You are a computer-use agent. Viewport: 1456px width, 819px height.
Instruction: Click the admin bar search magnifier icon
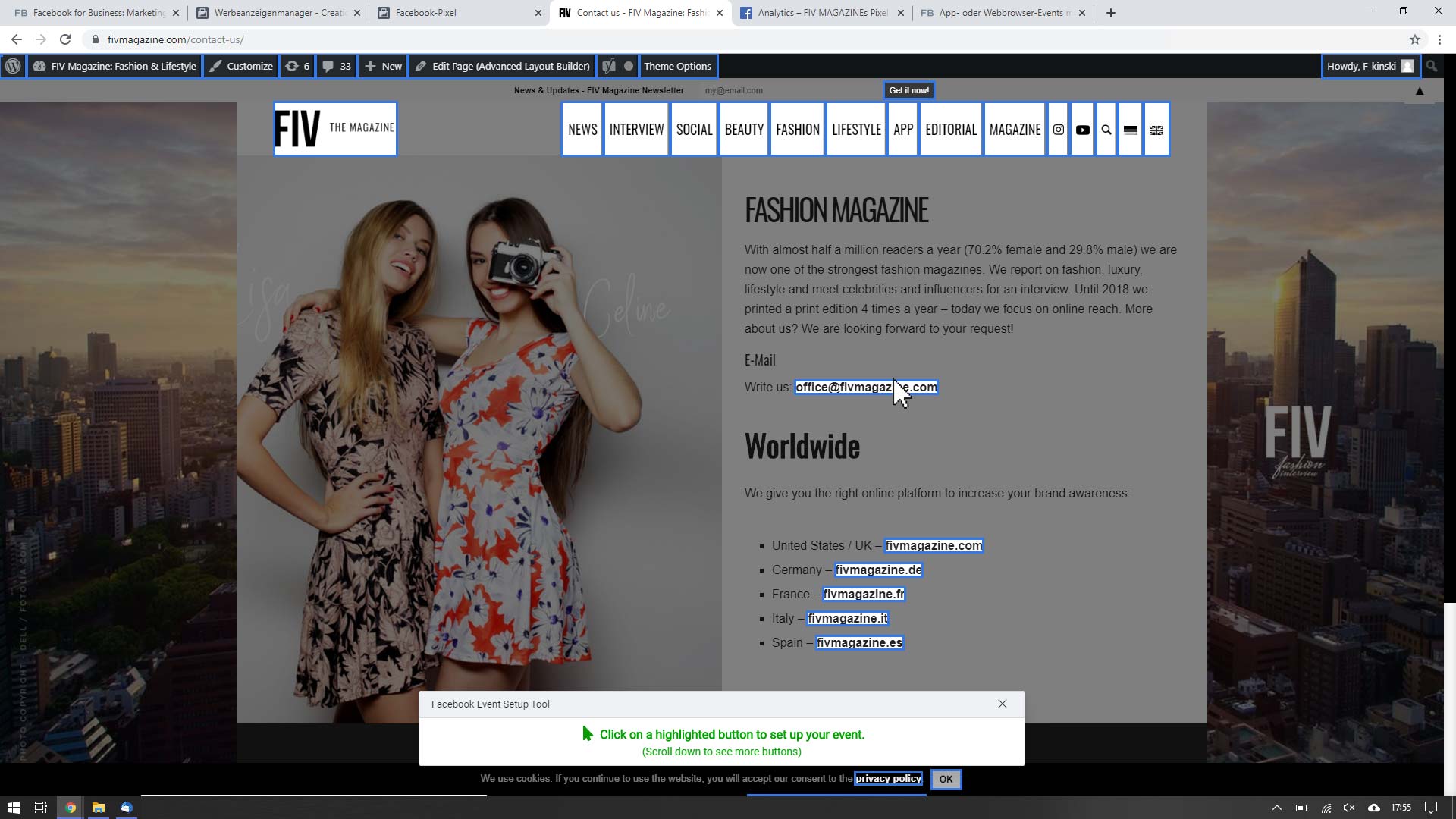[1431, 66]
